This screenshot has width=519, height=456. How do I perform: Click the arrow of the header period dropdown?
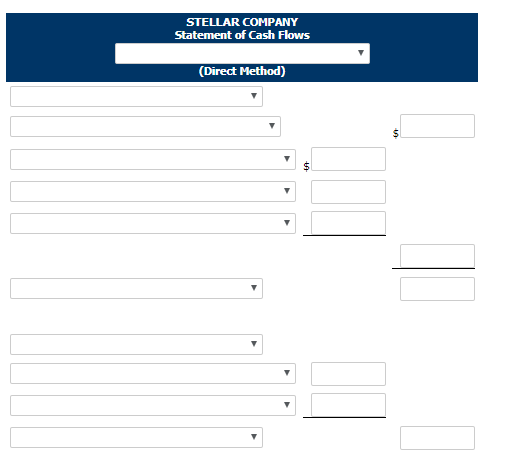[x=361, y=53]
